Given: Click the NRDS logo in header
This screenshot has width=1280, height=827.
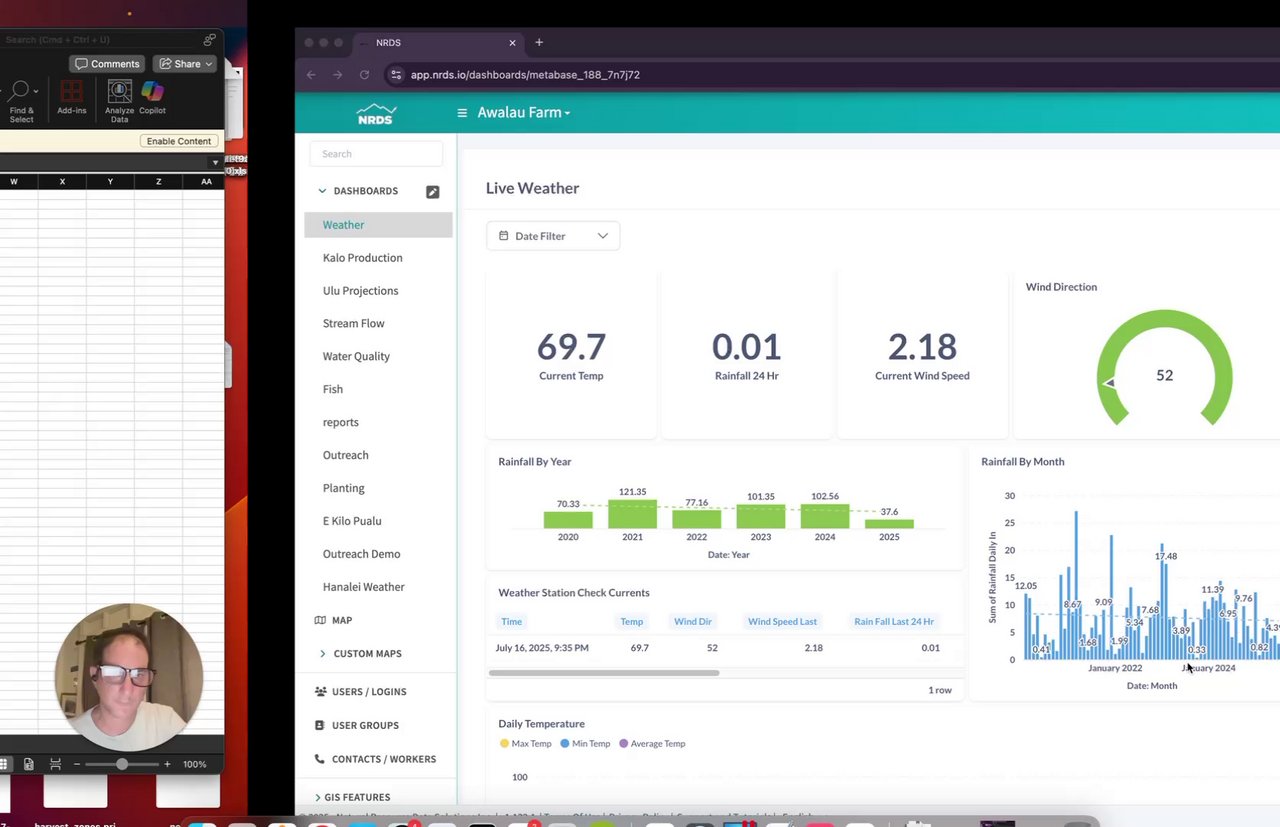Looking at the screenshot, I should coord(377,113).
